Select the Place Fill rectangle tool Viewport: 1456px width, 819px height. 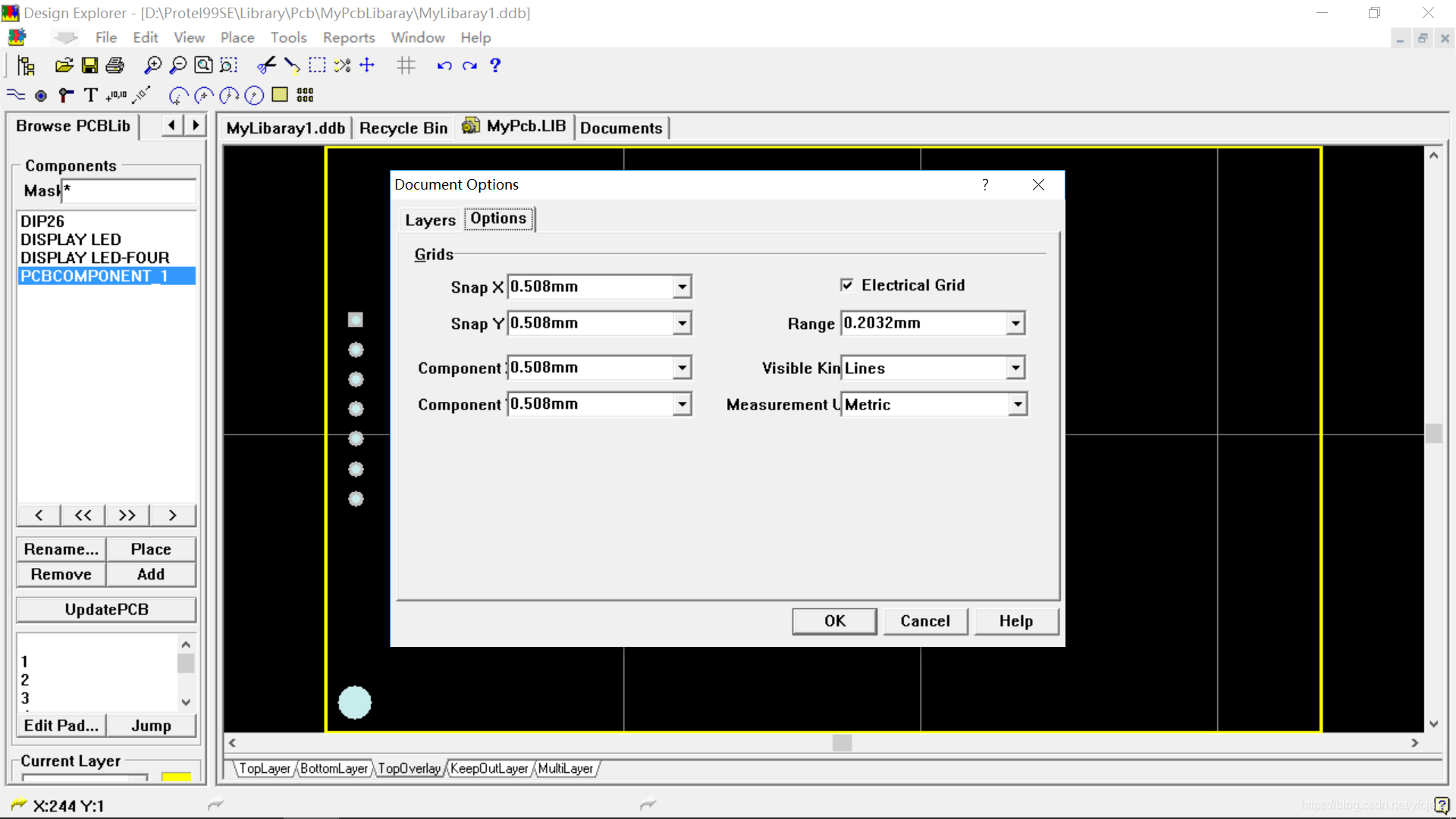pos(280,95)
